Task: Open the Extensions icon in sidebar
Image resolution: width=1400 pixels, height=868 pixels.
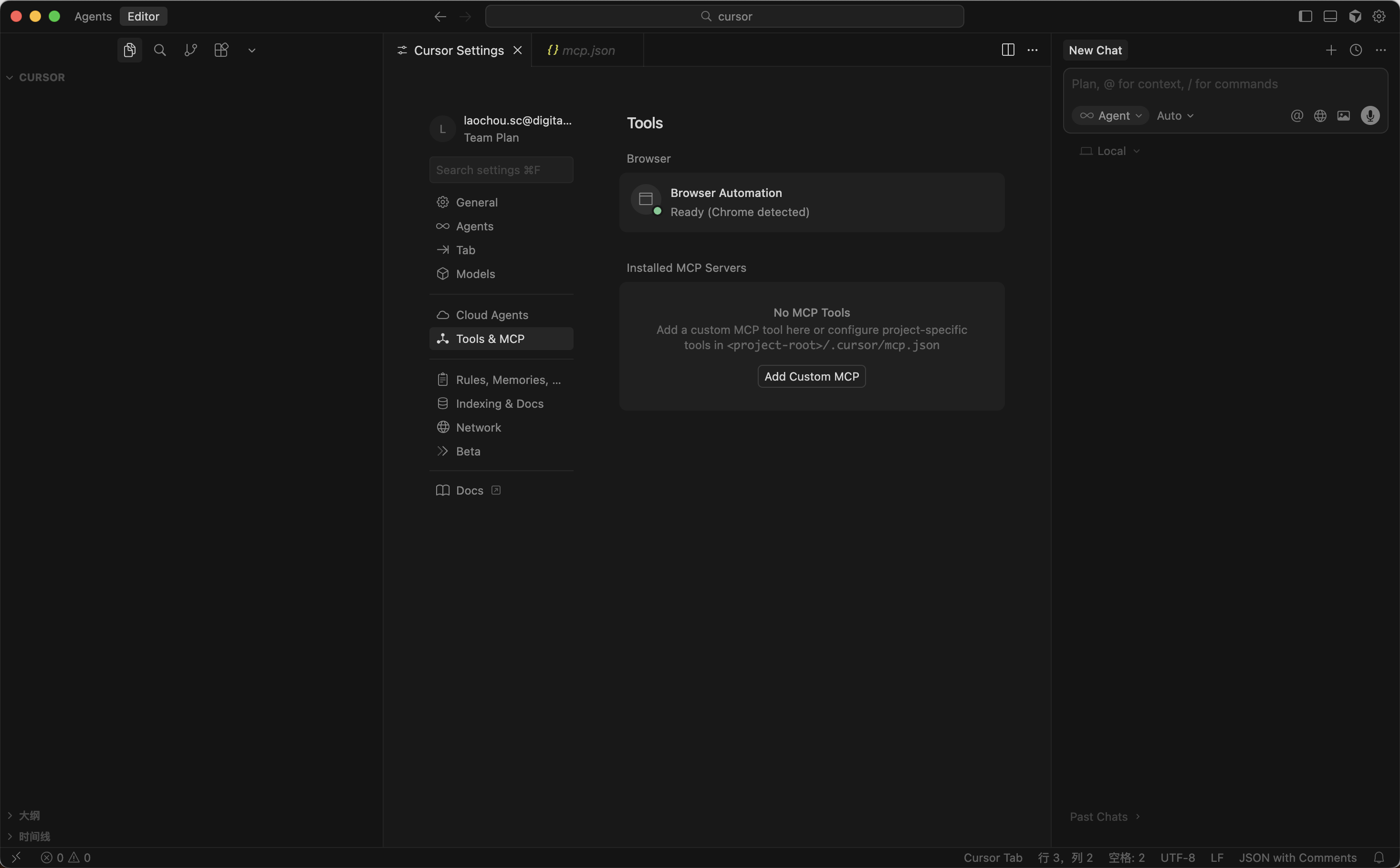Action: pos(221,50)
